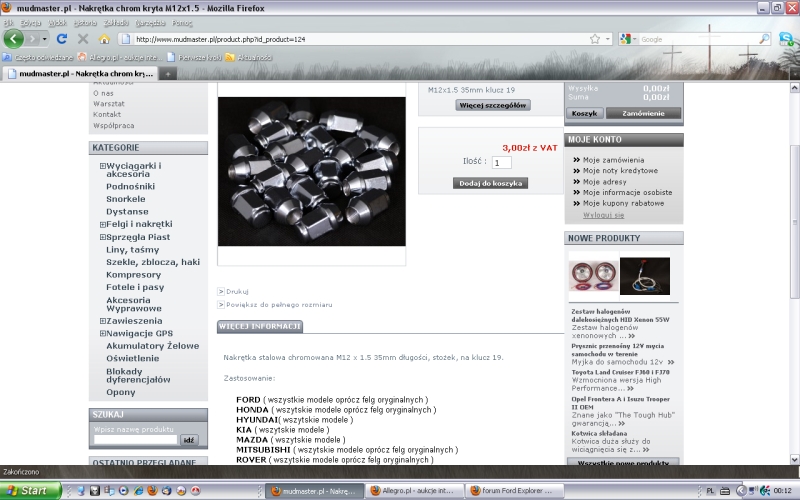Bookmark this page with the star icon
Screen dimensions: 800x500
594,39
